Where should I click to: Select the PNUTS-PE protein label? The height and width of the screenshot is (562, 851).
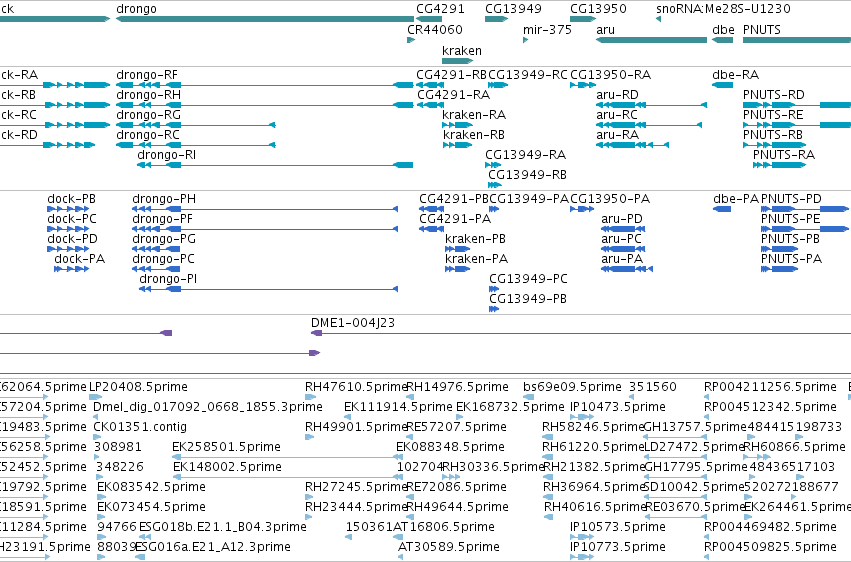(790, 219)
